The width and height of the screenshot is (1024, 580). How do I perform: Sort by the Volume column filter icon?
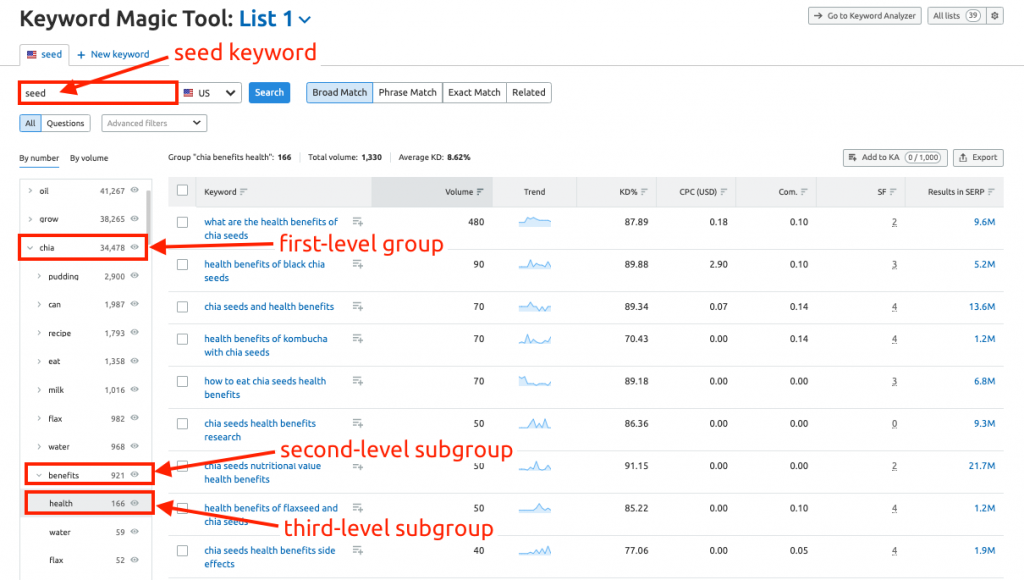(480, 192)
